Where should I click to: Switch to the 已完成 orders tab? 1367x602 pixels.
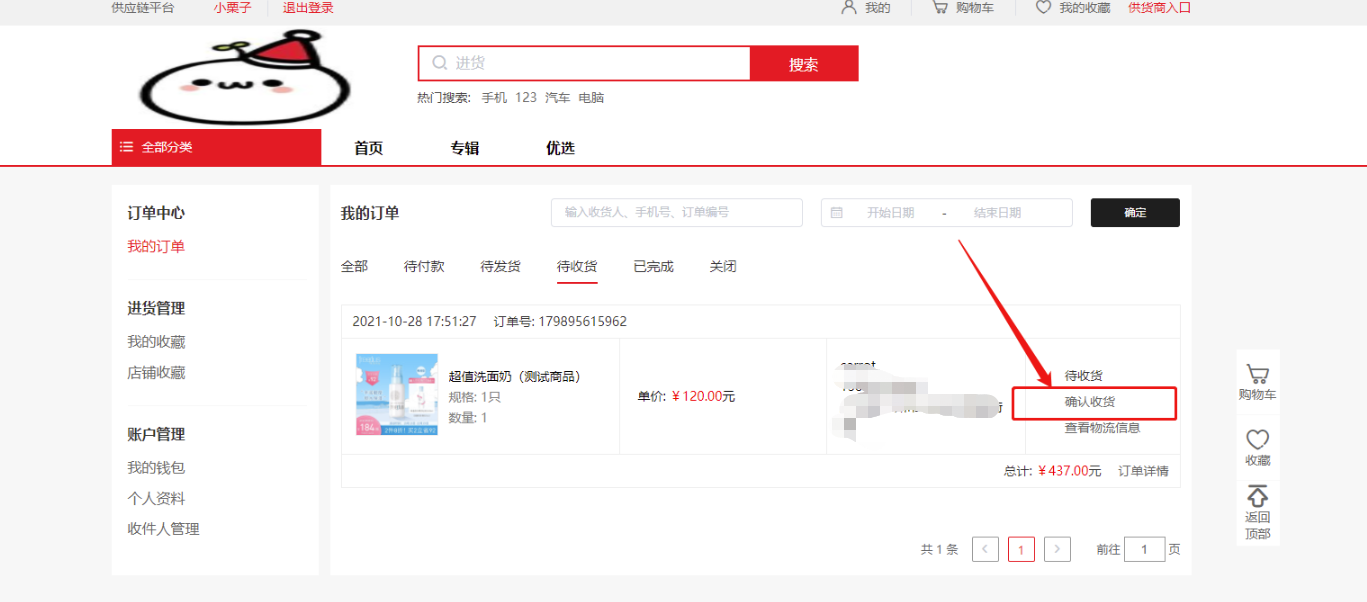click(x=653, y=267)
